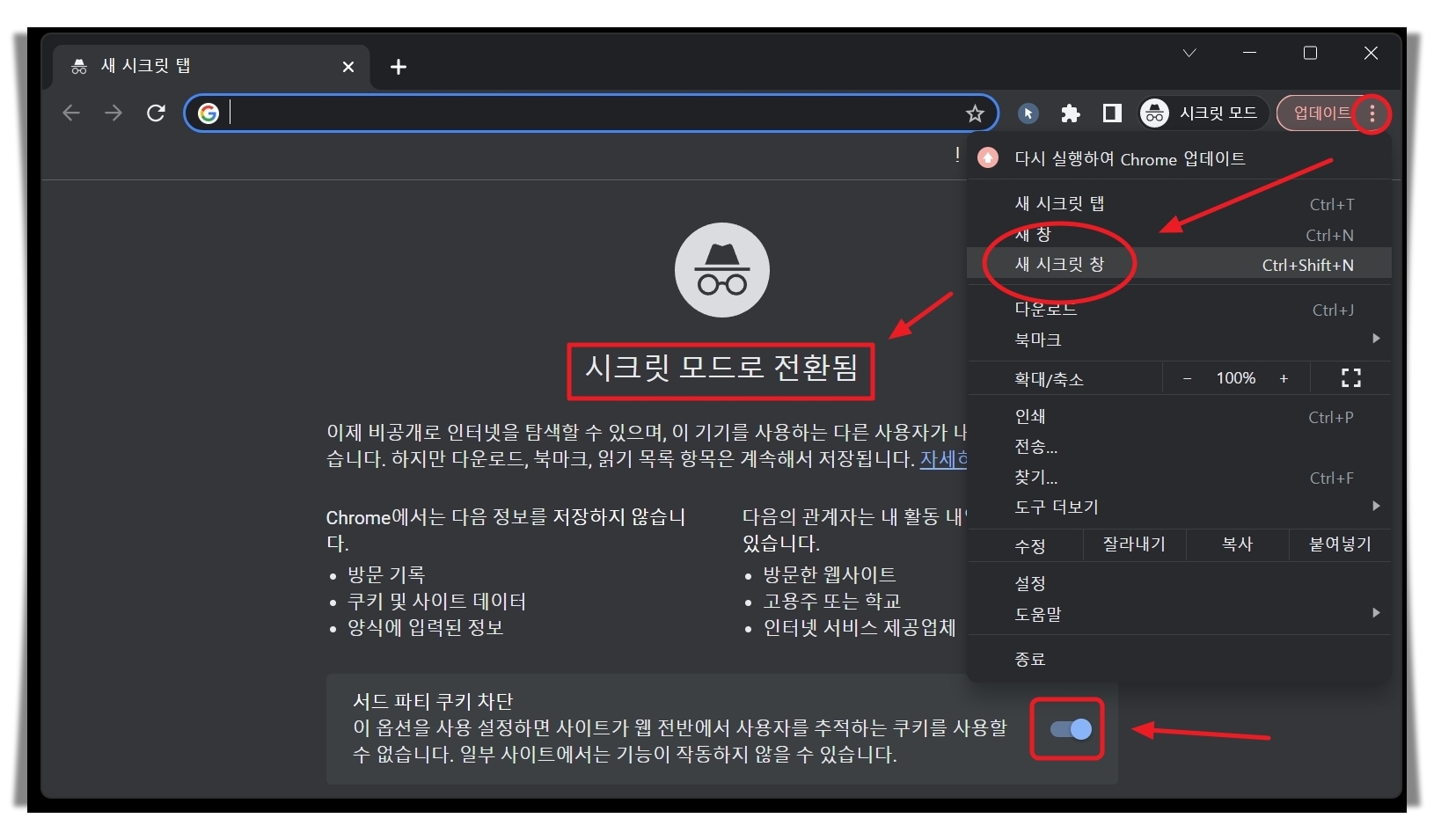1434x840 pixels.
Task: Click the large incognito hat-and-glasses logo
Action: tap(721, 270)
